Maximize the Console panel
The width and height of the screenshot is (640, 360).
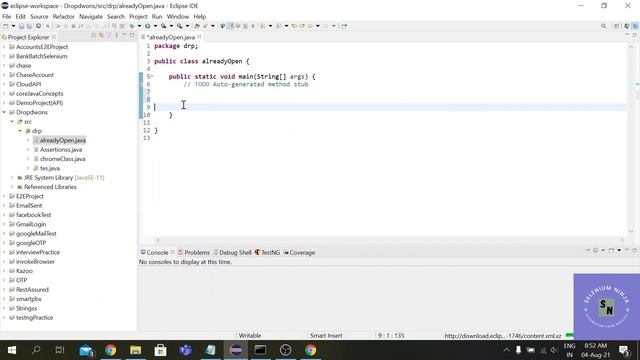coord(635,250)
